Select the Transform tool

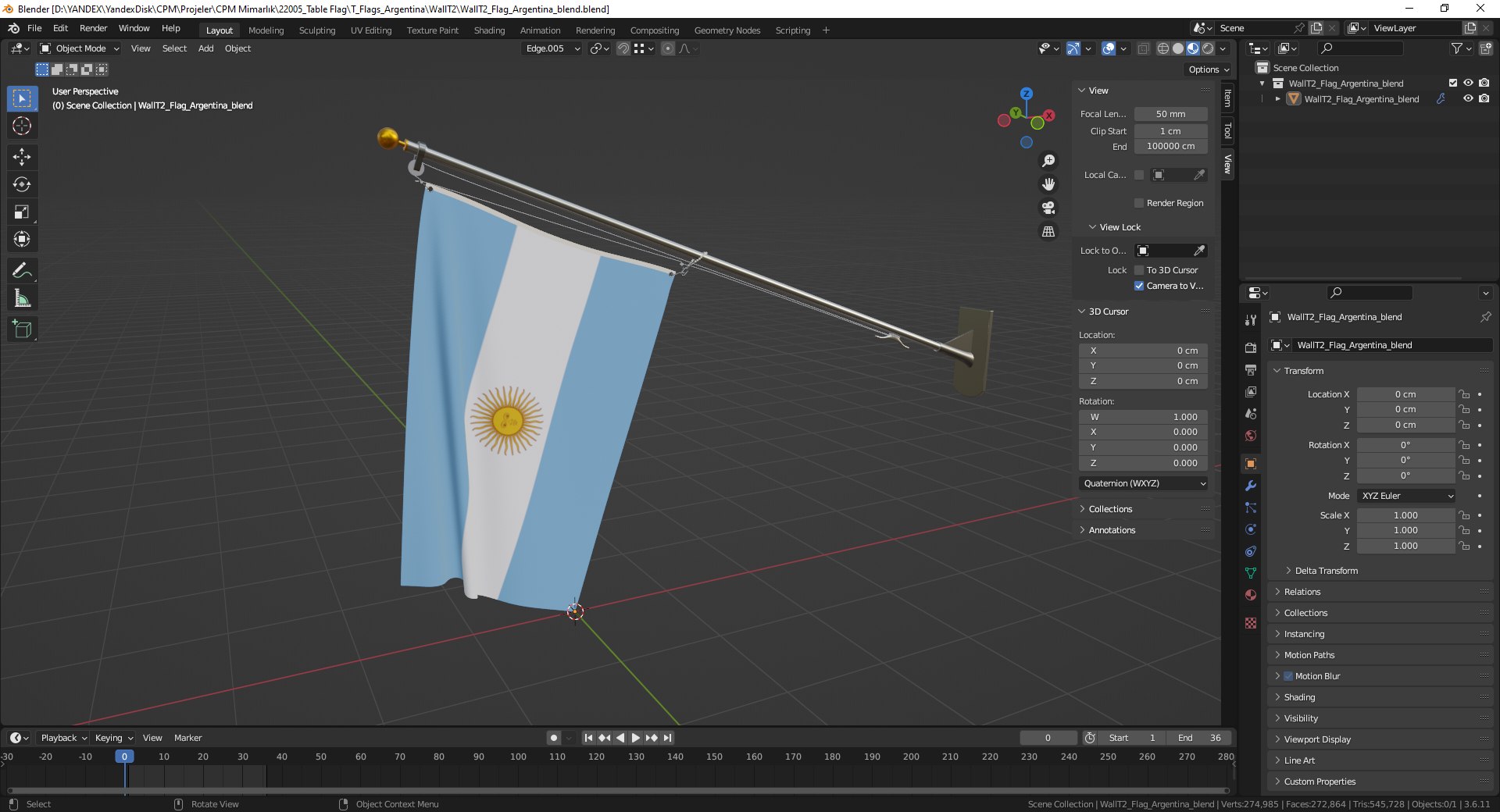[x=22, y=239]
